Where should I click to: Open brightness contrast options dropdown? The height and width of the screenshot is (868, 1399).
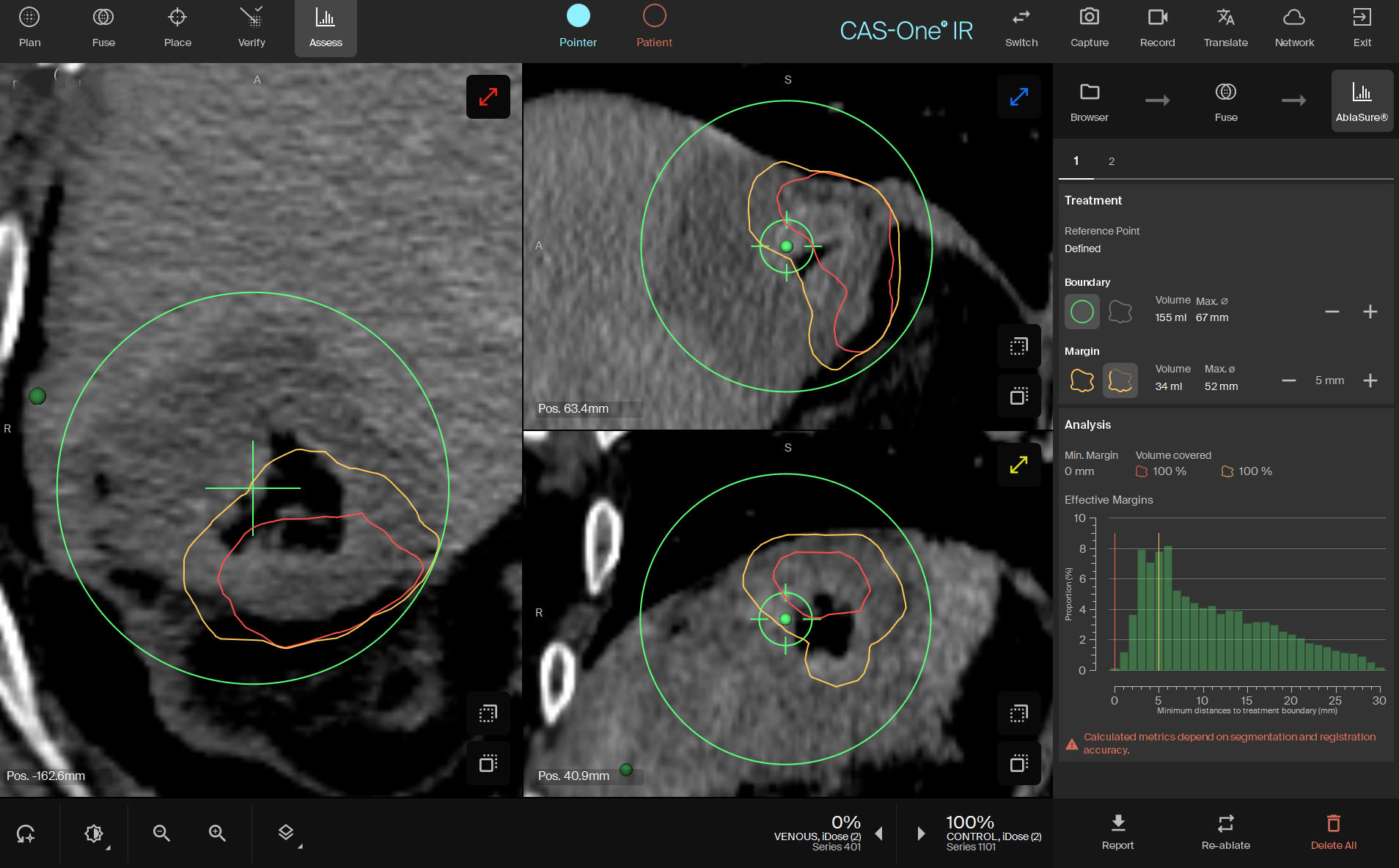95,833
